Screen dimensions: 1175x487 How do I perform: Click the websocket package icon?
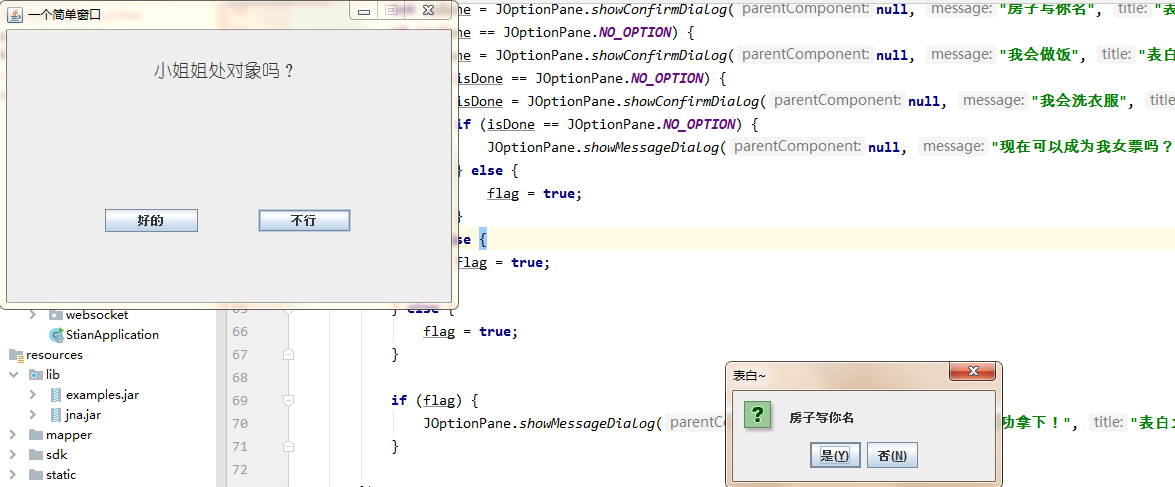pyautogui.click(x=55, y=315)
